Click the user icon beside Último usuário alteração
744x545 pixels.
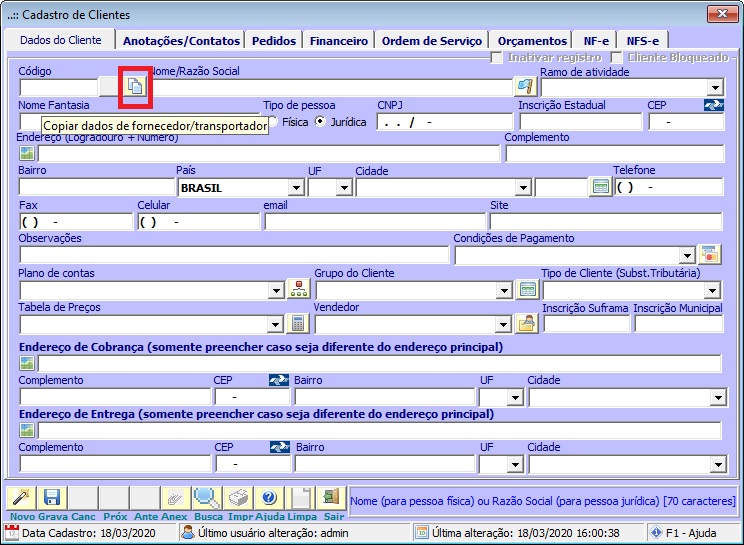[188, 533]
